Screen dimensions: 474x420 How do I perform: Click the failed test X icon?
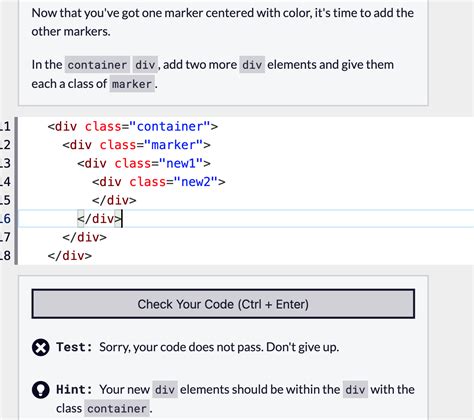click(x=41, y=348)
